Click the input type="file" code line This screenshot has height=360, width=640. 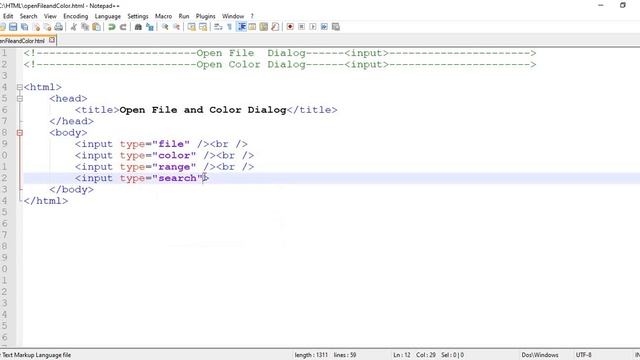[161, 144]
